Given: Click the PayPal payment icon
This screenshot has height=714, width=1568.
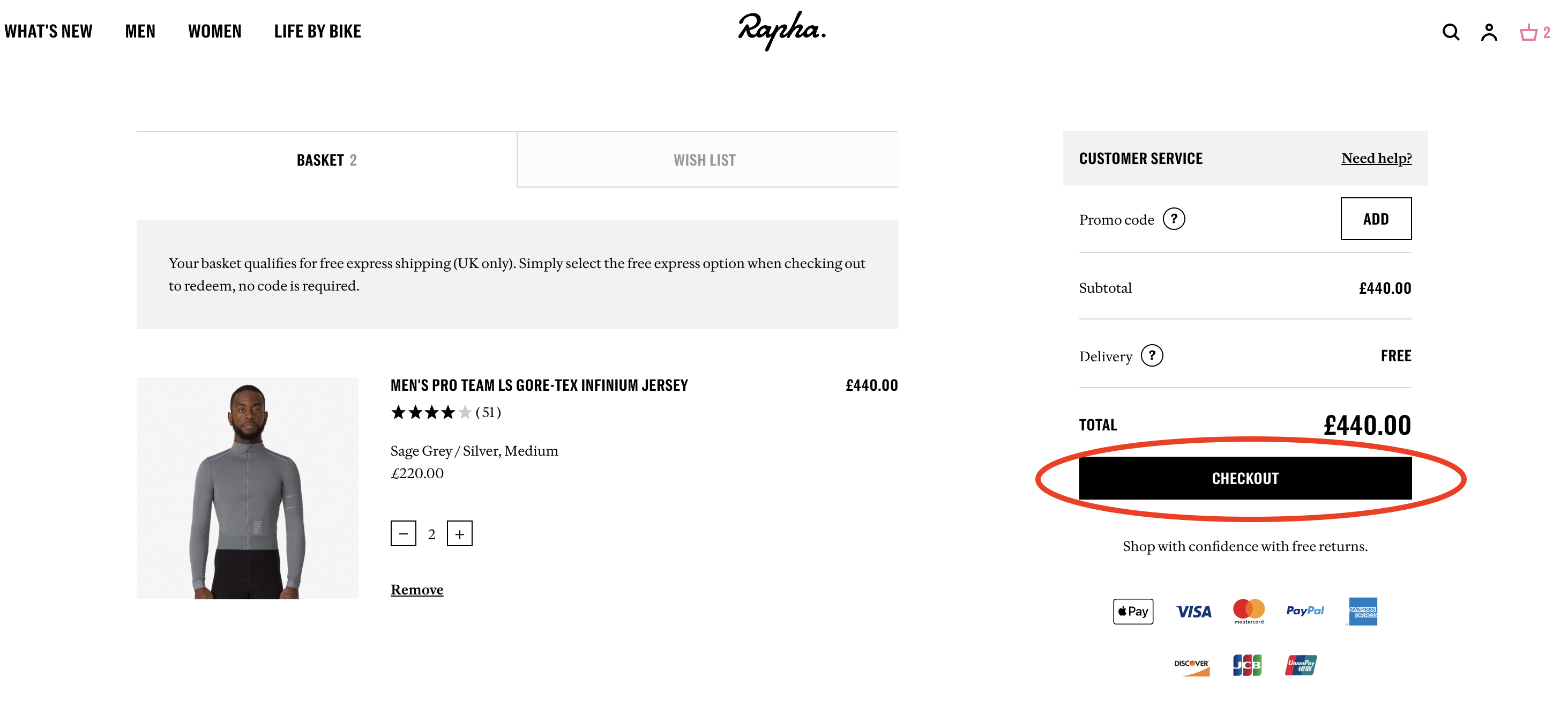Looking at the screenshot, I should 1304,611.
